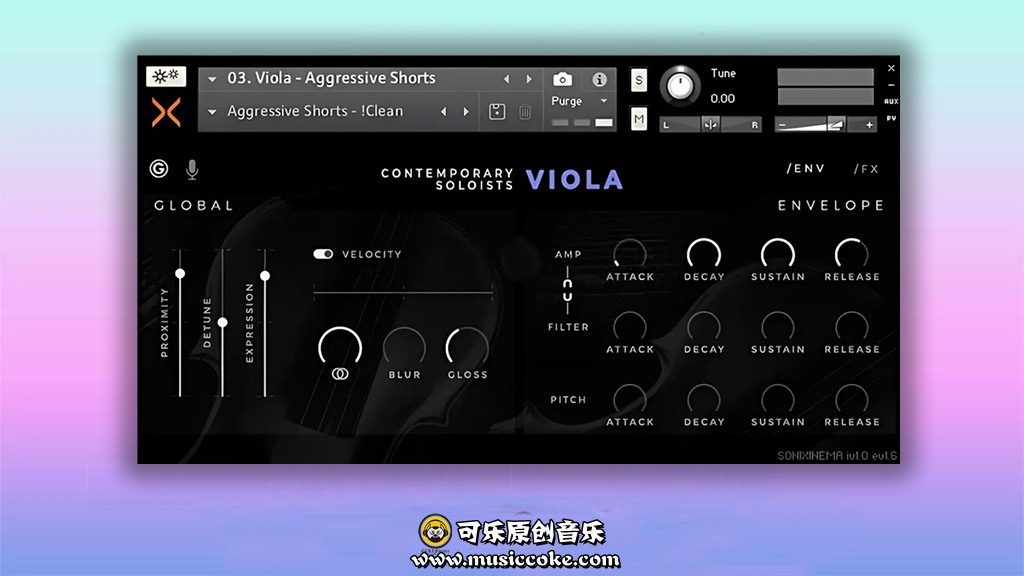Click the Tune value 0.00

pyautogui.click(x=723, y=99)
